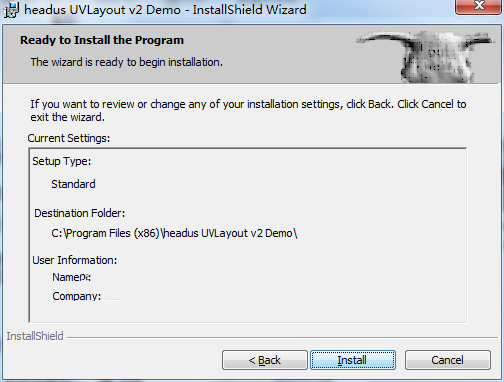This screenshot has height=382, width=504.
Task: Click the 'Current Settings:' label
Action: pyautogui.click(x=69, y=138)
